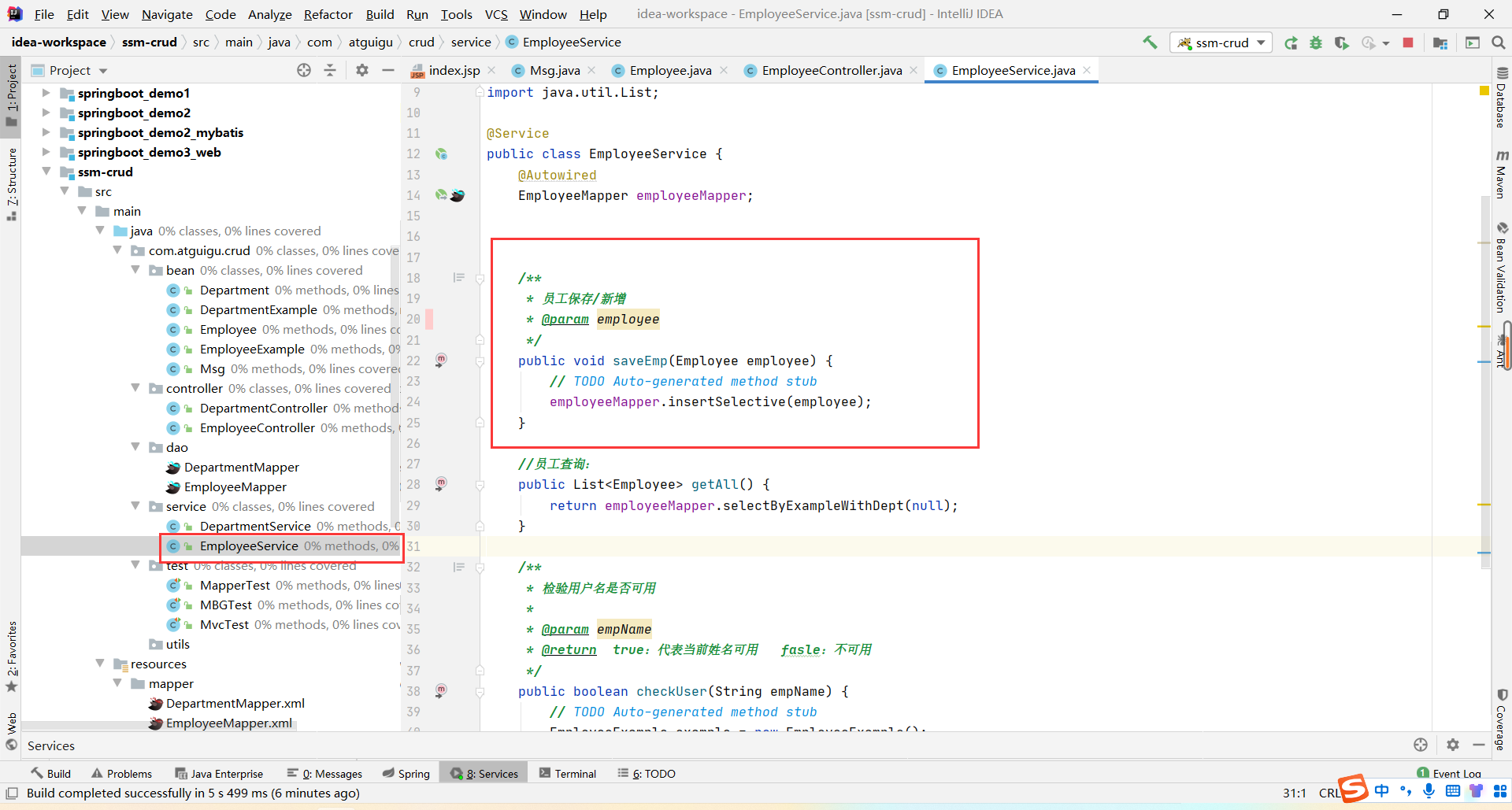Open the Event Log
This screenshot has width=1512, height=810.
tap(1449, 773)
